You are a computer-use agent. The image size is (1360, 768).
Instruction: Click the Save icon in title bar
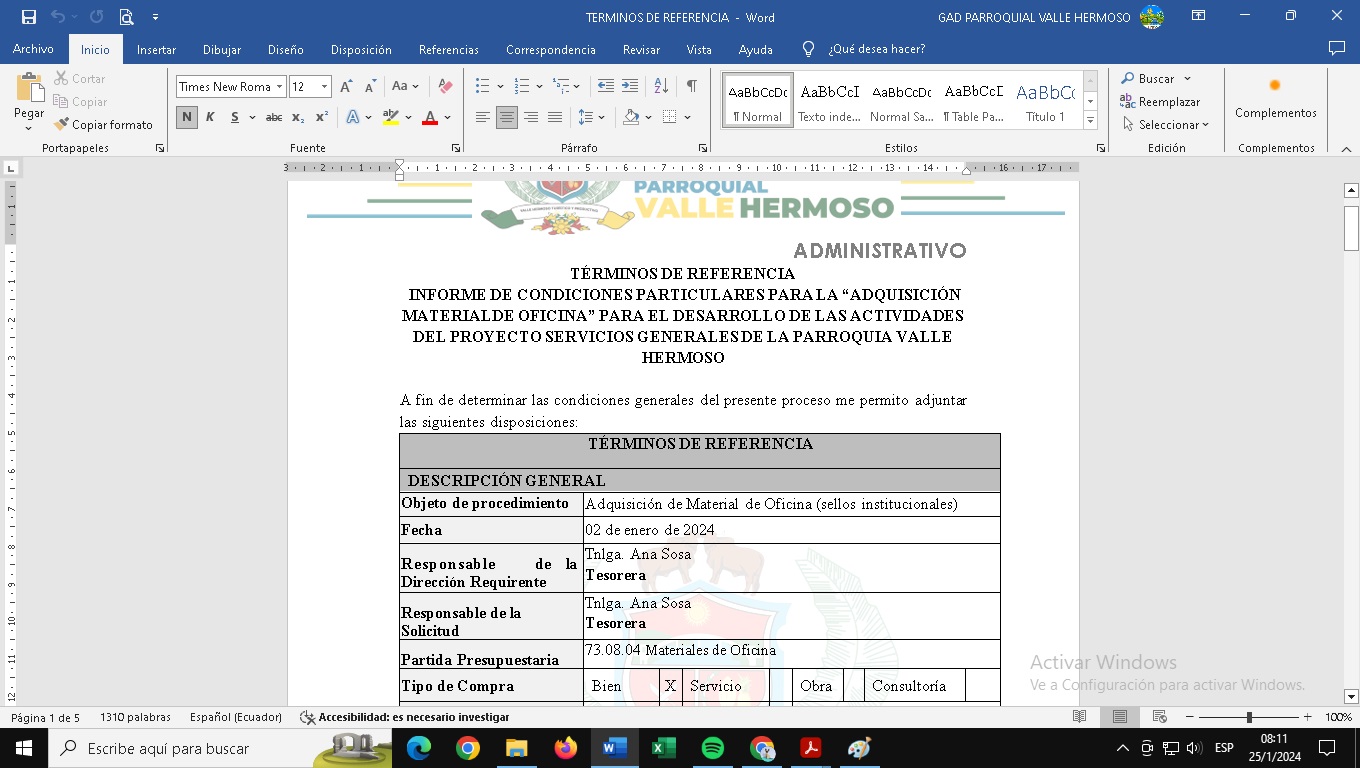tap(29, 17)
